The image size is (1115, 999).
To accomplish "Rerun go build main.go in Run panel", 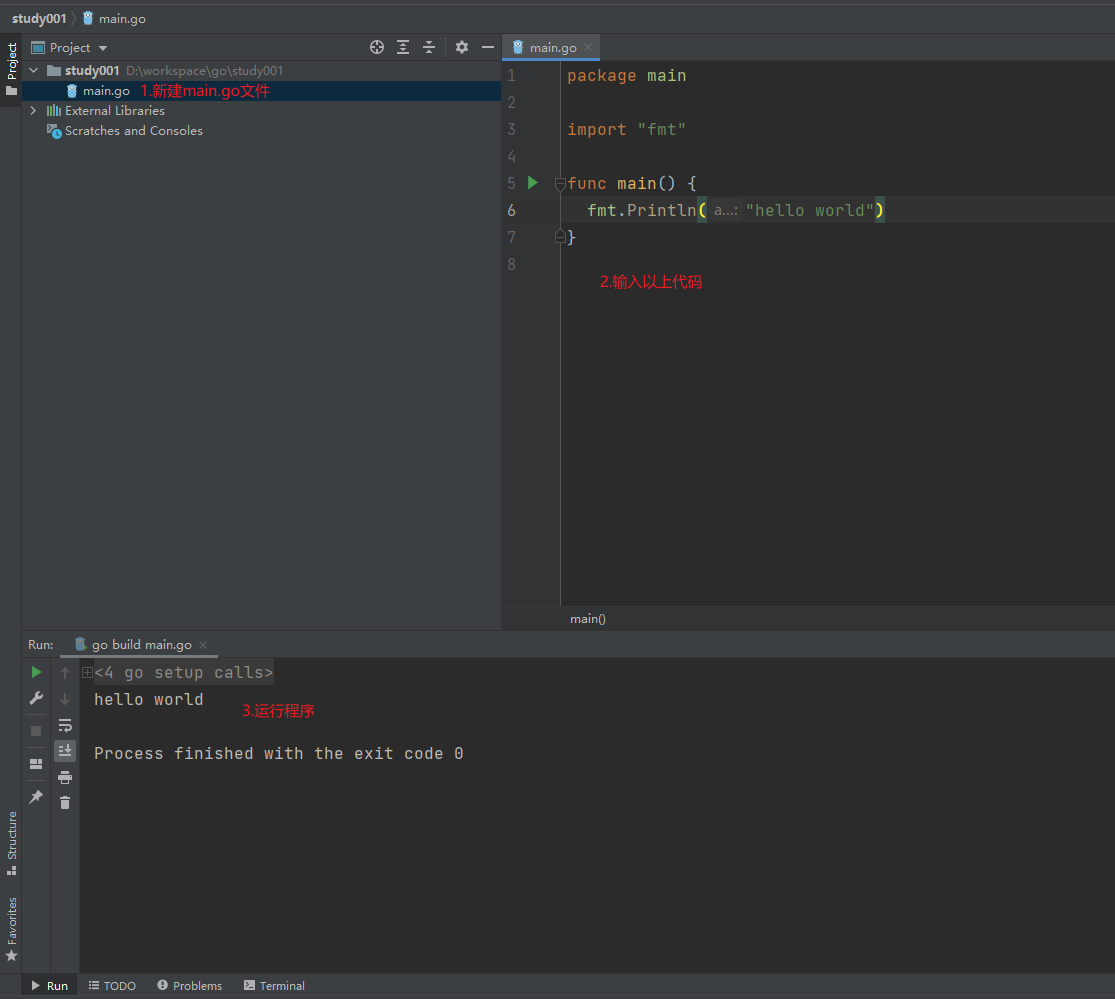I will click(36, 672).
